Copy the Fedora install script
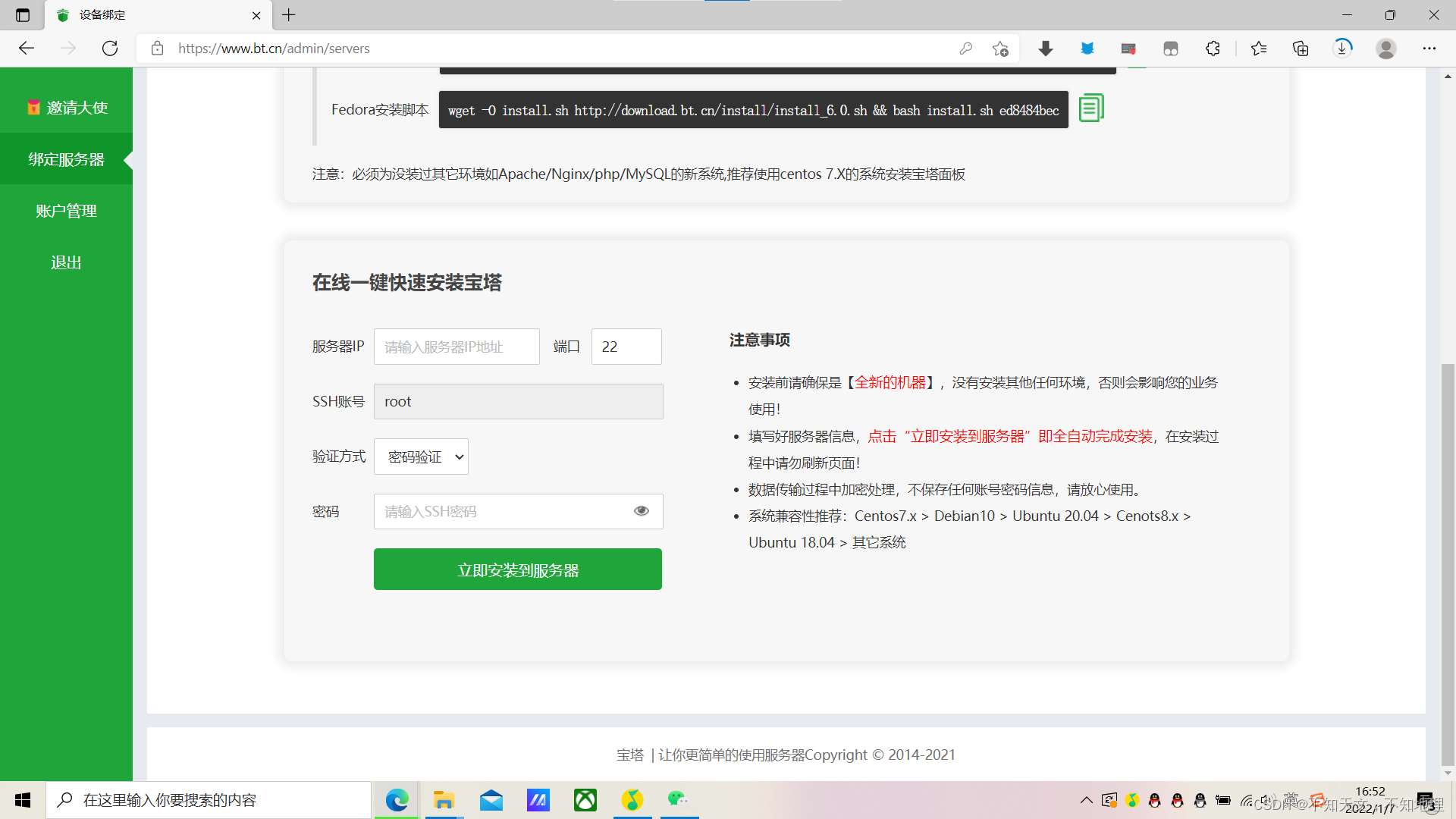This screenshot has height=819, width=1456. (1090, 108)
